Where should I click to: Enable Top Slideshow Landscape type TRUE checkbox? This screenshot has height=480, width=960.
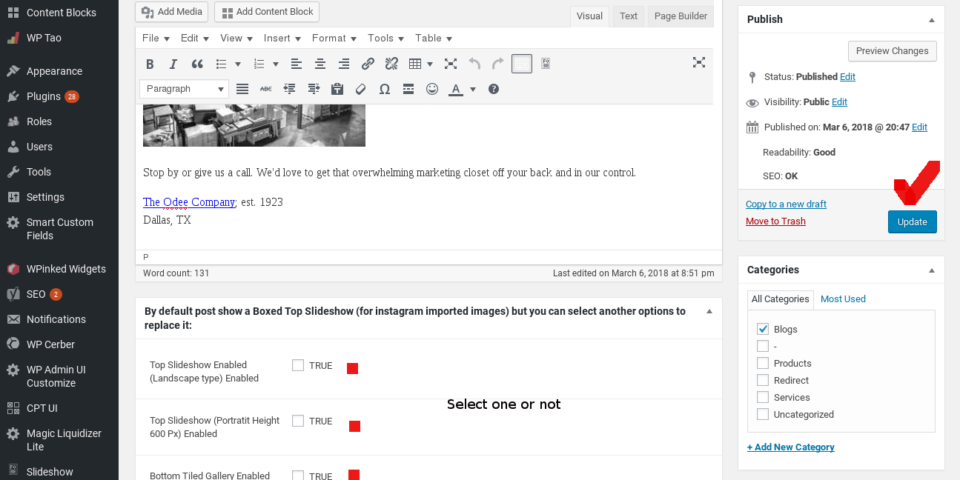(298, 365)
